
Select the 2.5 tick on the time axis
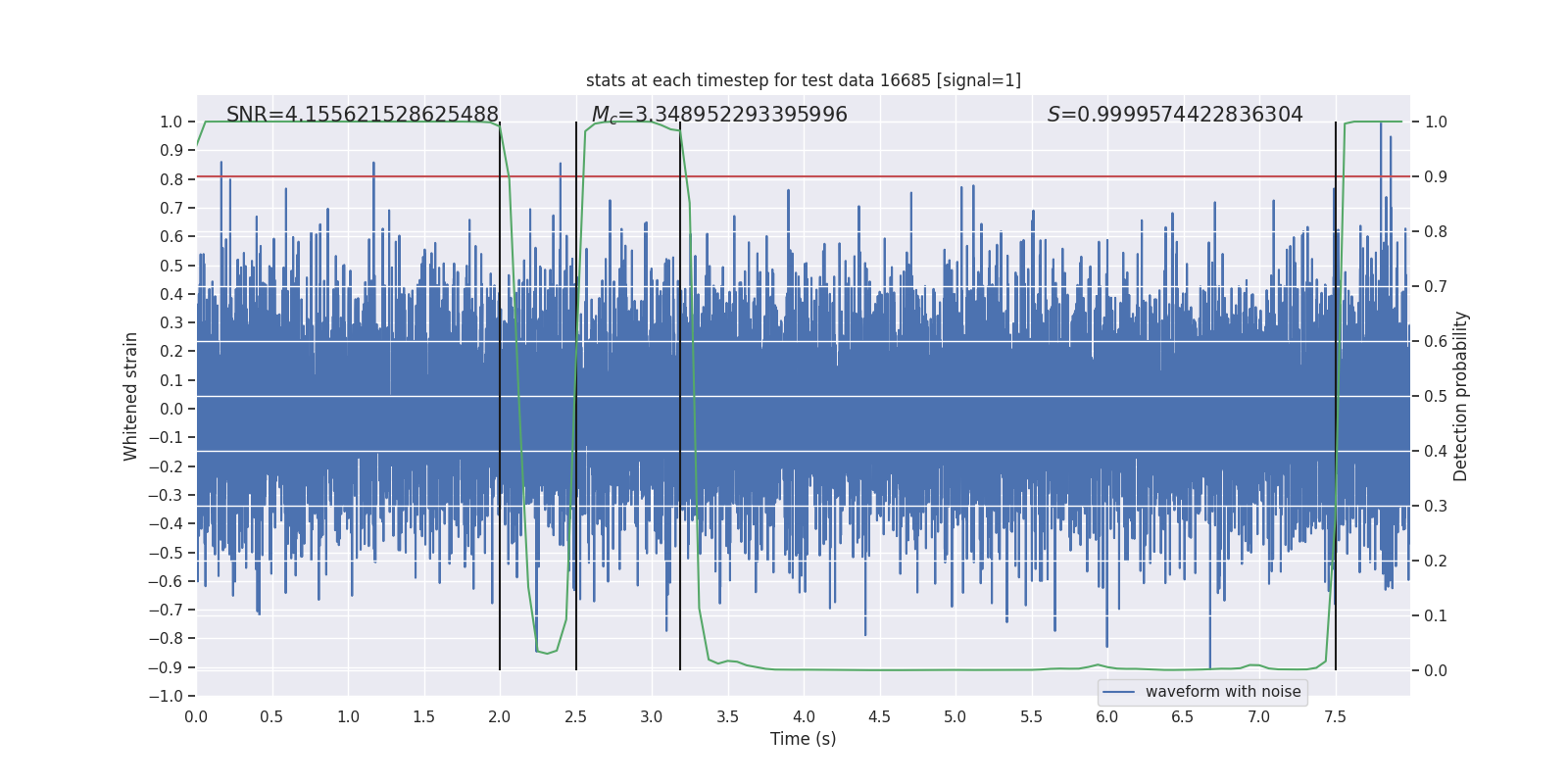[x=575, y=716]
